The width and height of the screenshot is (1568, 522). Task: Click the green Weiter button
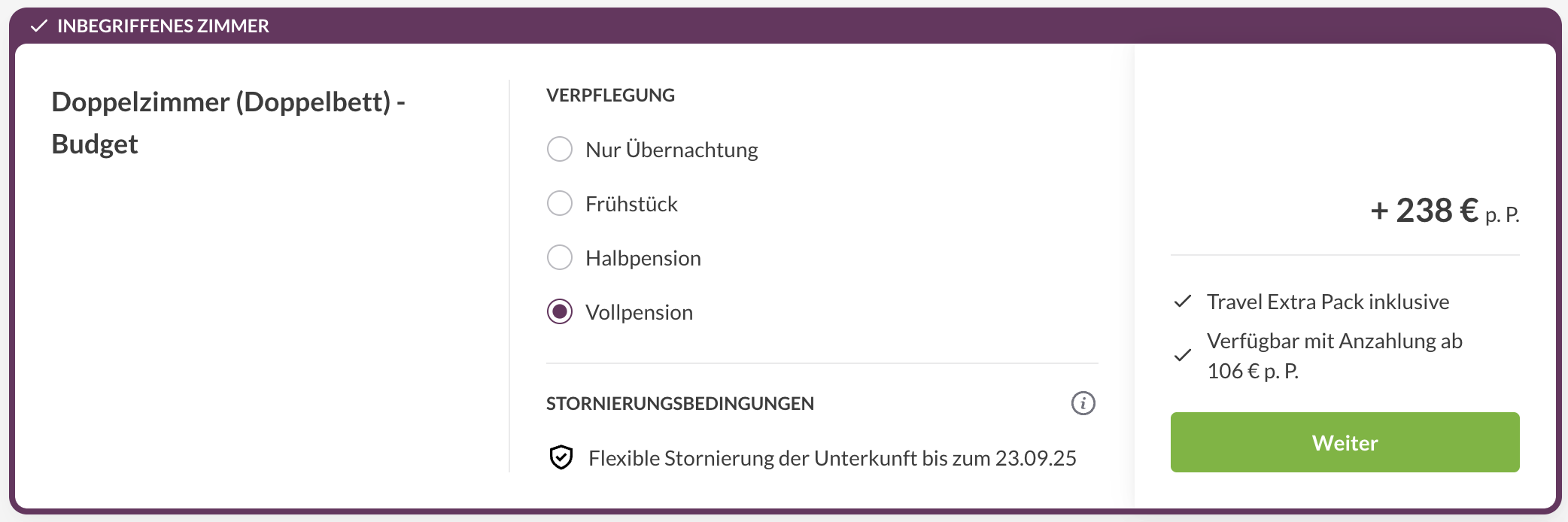[x=1345, y=442]
